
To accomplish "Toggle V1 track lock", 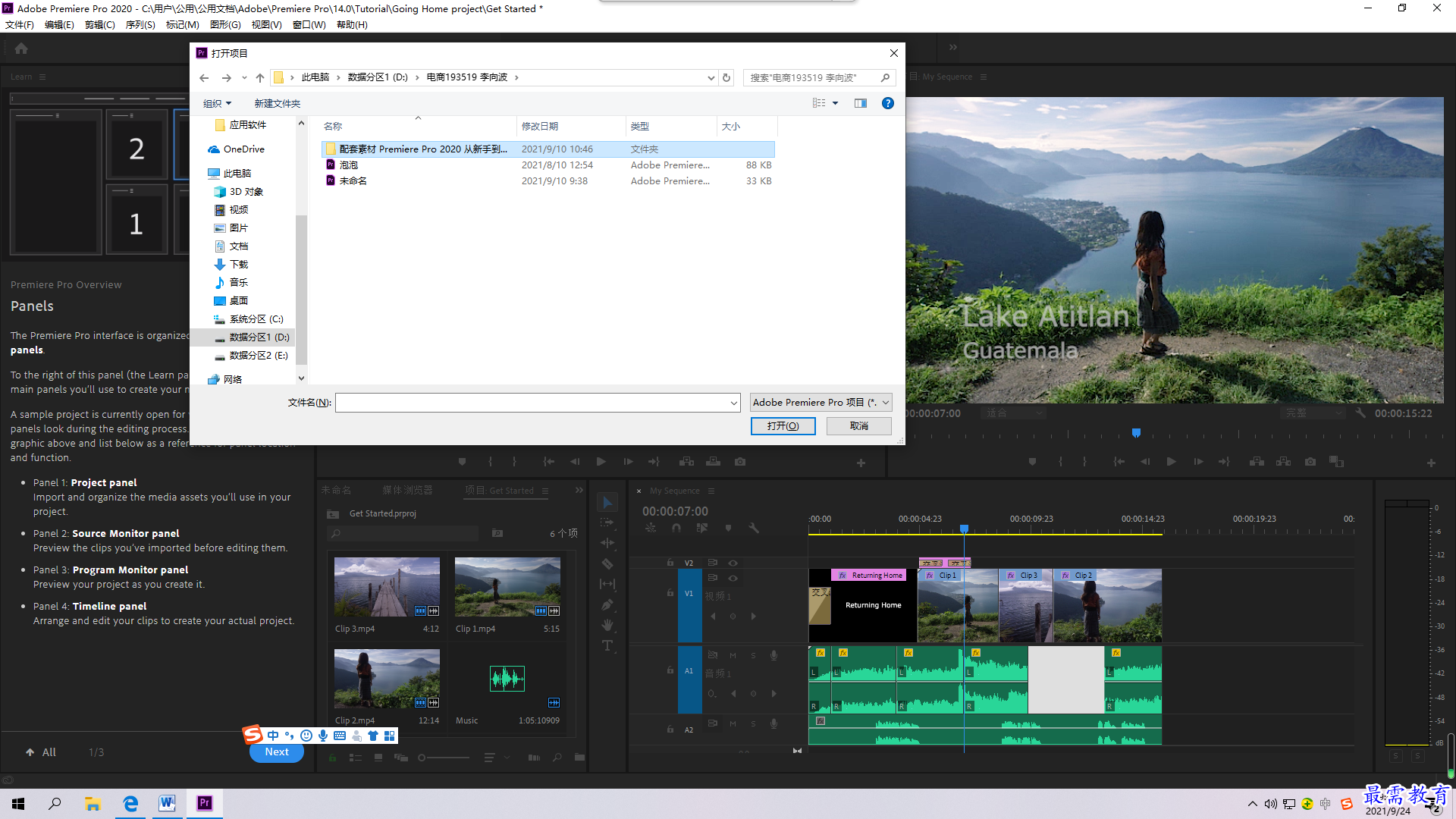I will click(670, 593).
